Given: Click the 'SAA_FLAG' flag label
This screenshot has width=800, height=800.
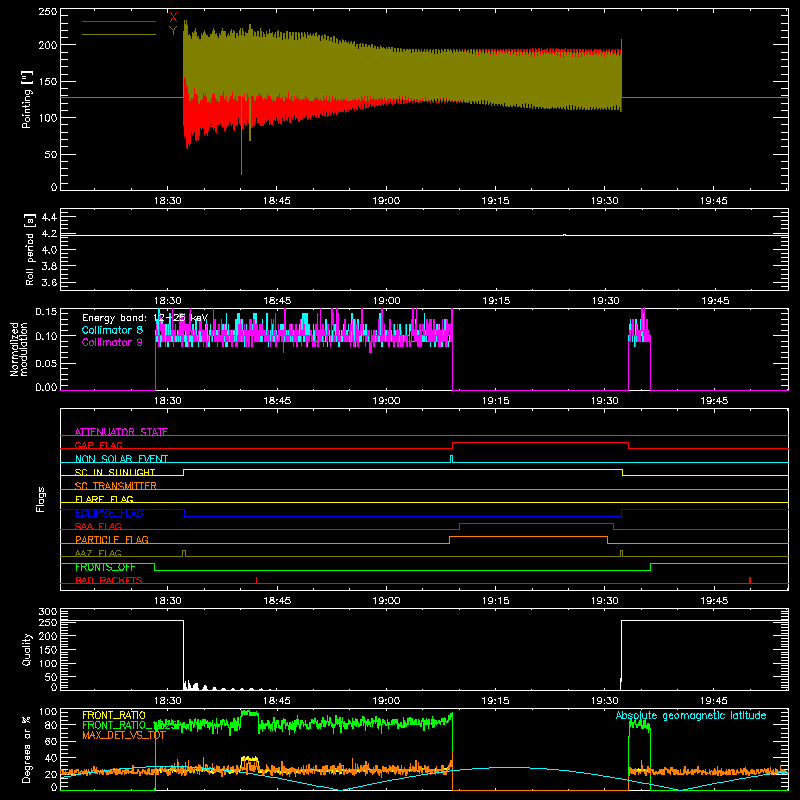Looking at the screenshot, I should point(98,527).
